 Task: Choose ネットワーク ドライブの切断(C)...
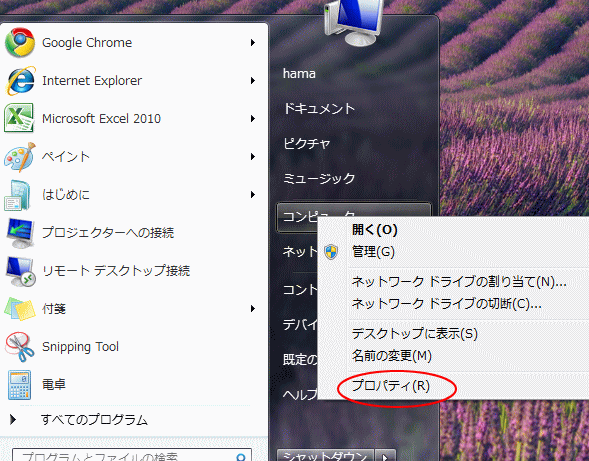pos(446,304)
